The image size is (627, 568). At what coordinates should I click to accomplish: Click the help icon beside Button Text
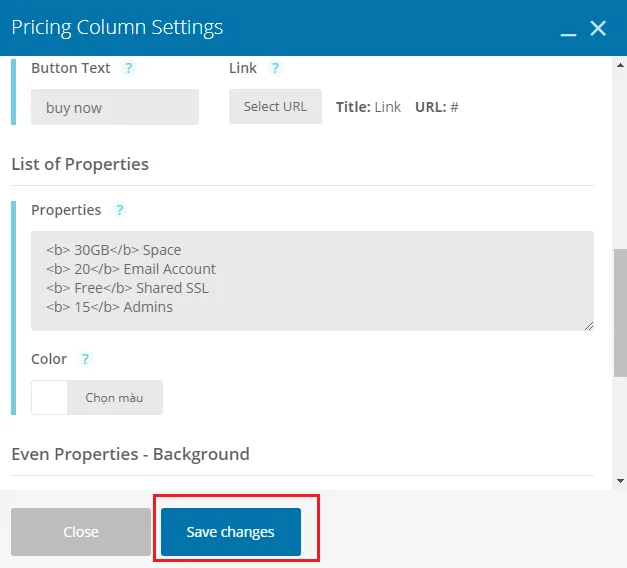(128, 68)
